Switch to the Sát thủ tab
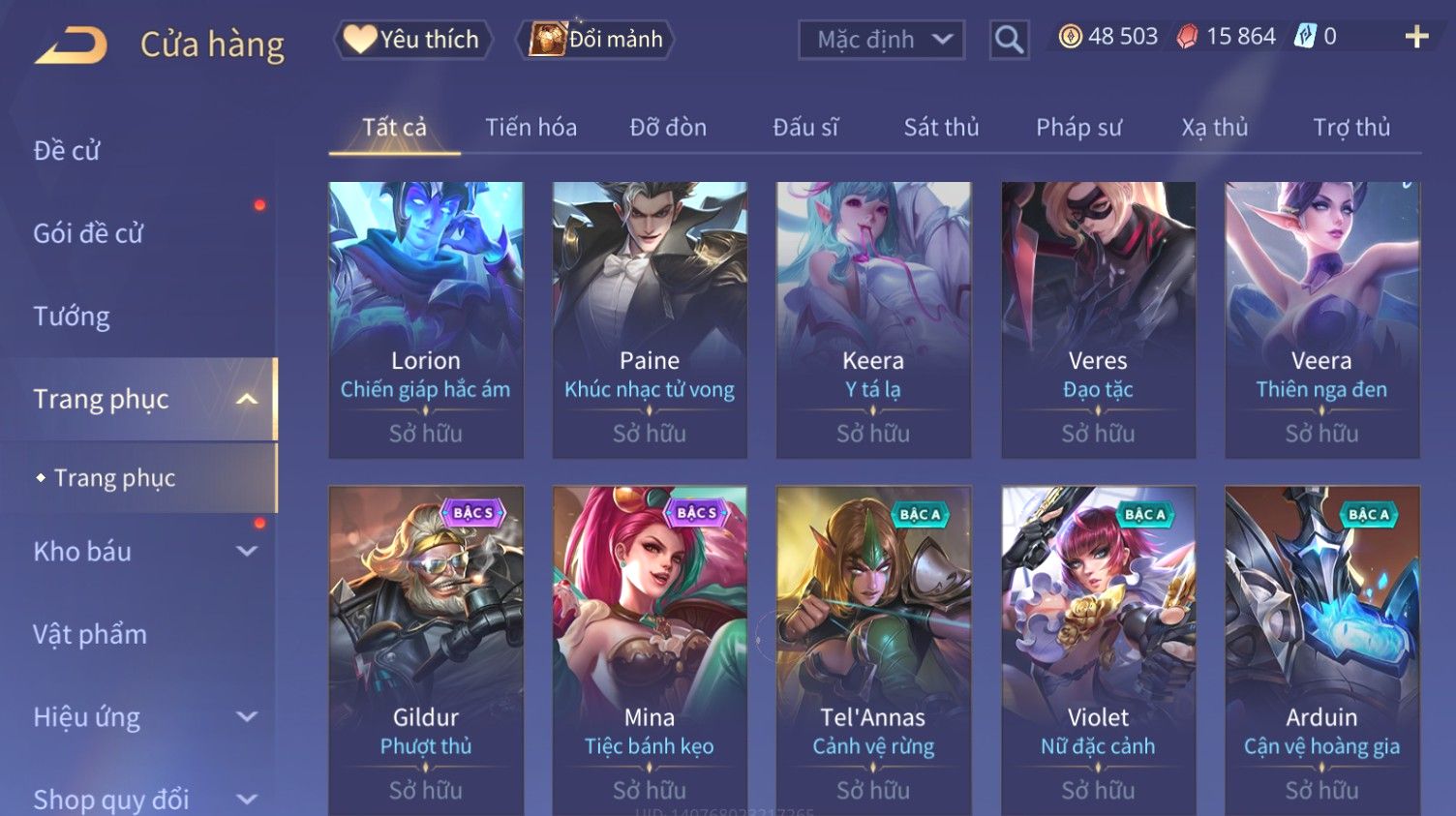 click(x=941, y=127)
